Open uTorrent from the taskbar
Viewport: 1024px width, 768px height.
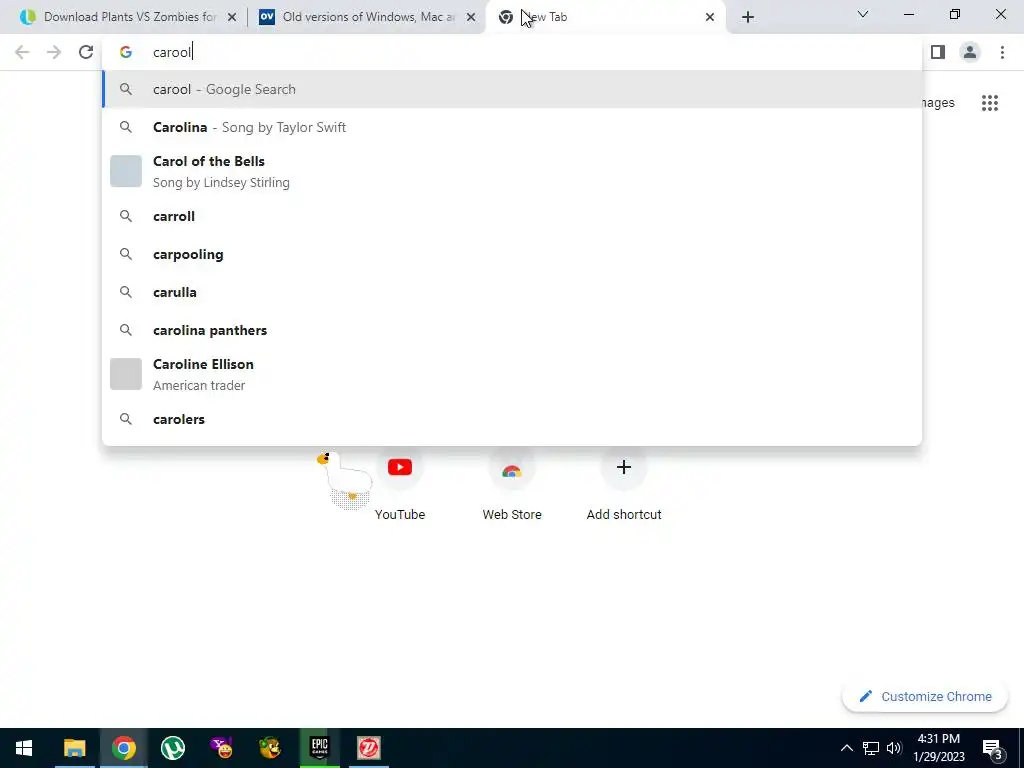click(x=172, y=748)
